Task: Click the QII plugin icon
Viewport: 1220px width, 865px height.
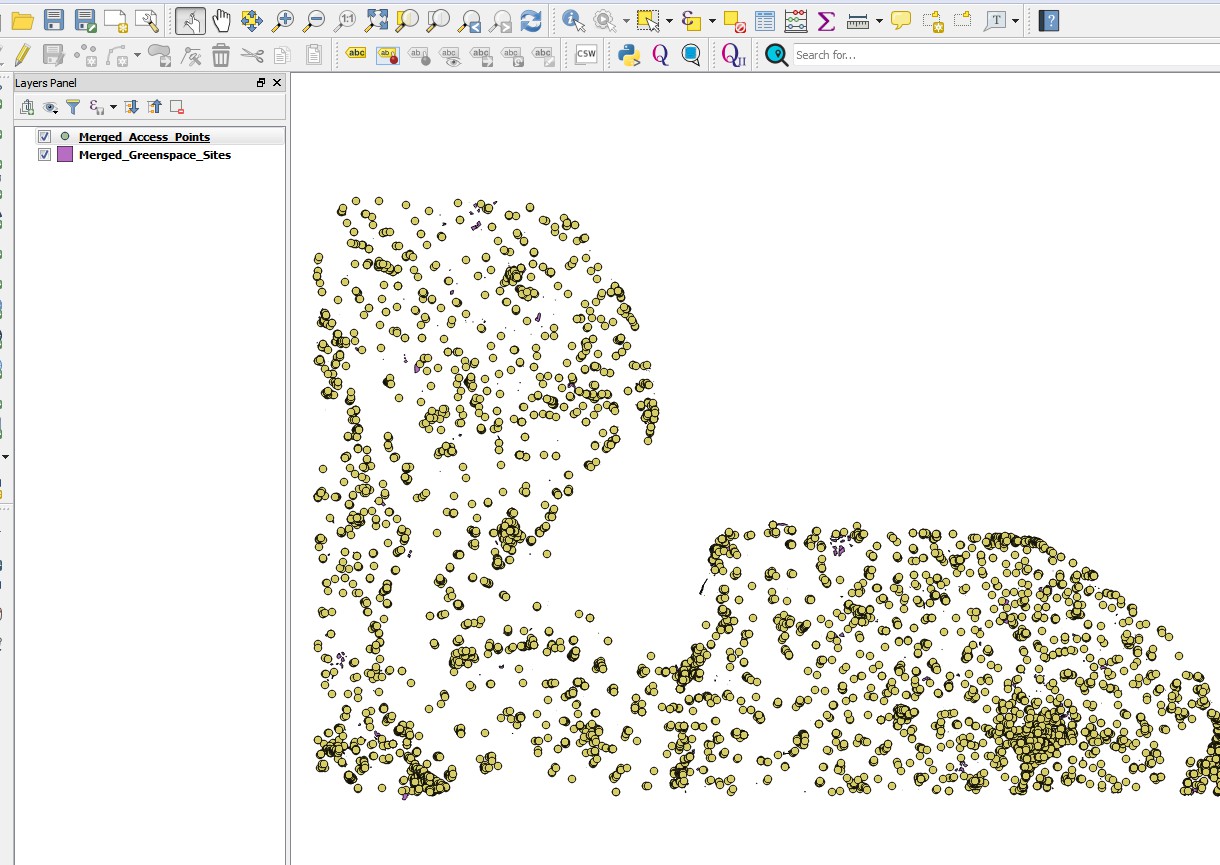Action: pos(734,55)
